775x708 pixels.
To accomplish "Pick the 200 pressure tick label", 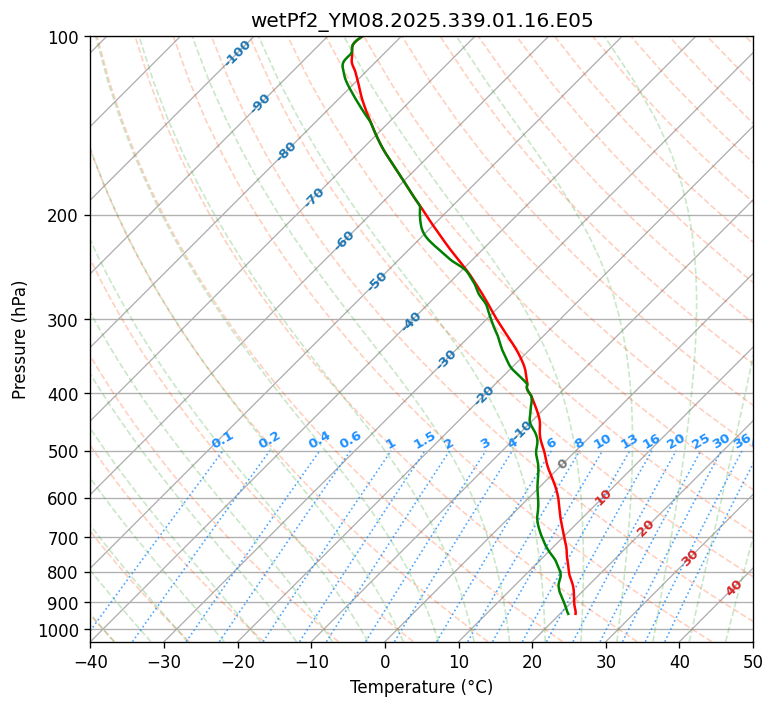I will (x=66, y=216).
